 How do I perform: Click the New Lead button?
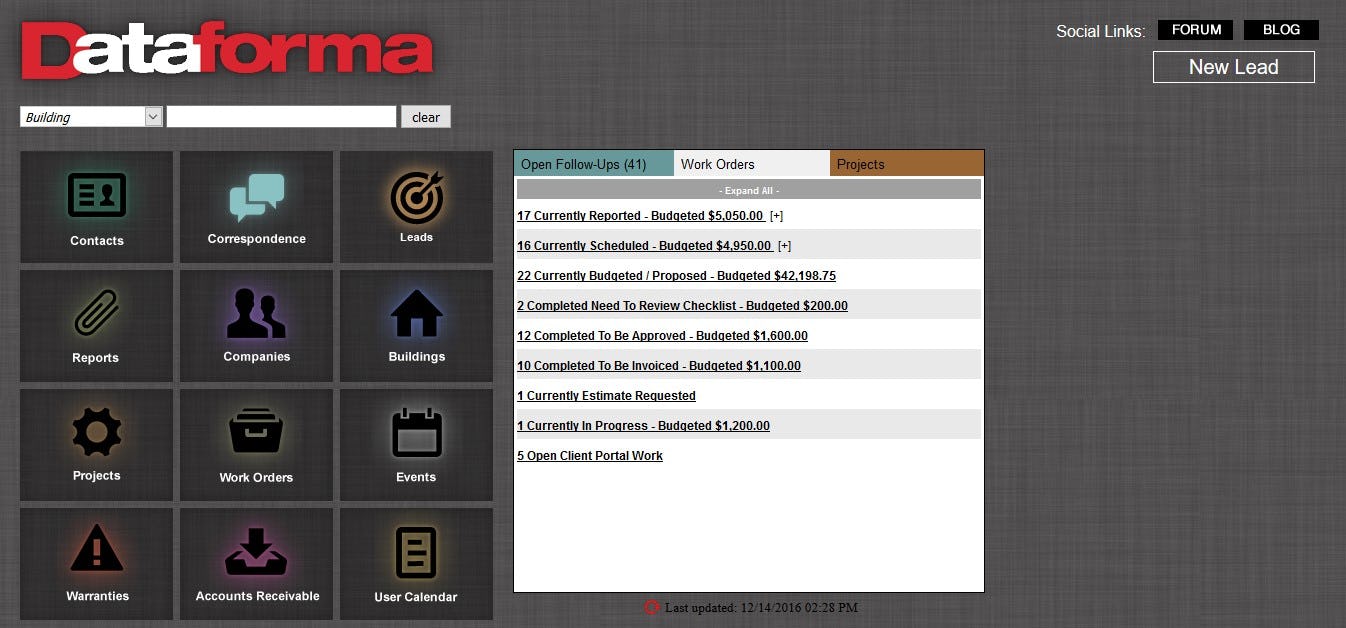[1233, 67]
